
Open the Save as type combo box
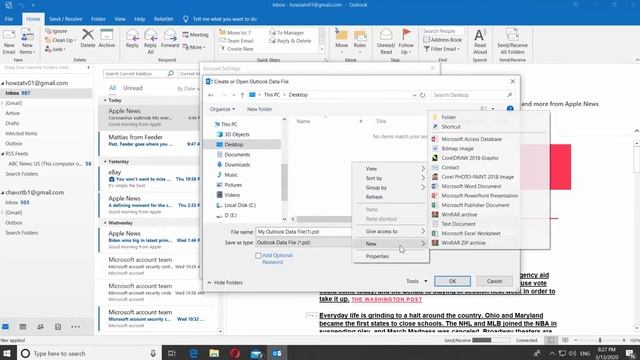[x=303, y=242]
